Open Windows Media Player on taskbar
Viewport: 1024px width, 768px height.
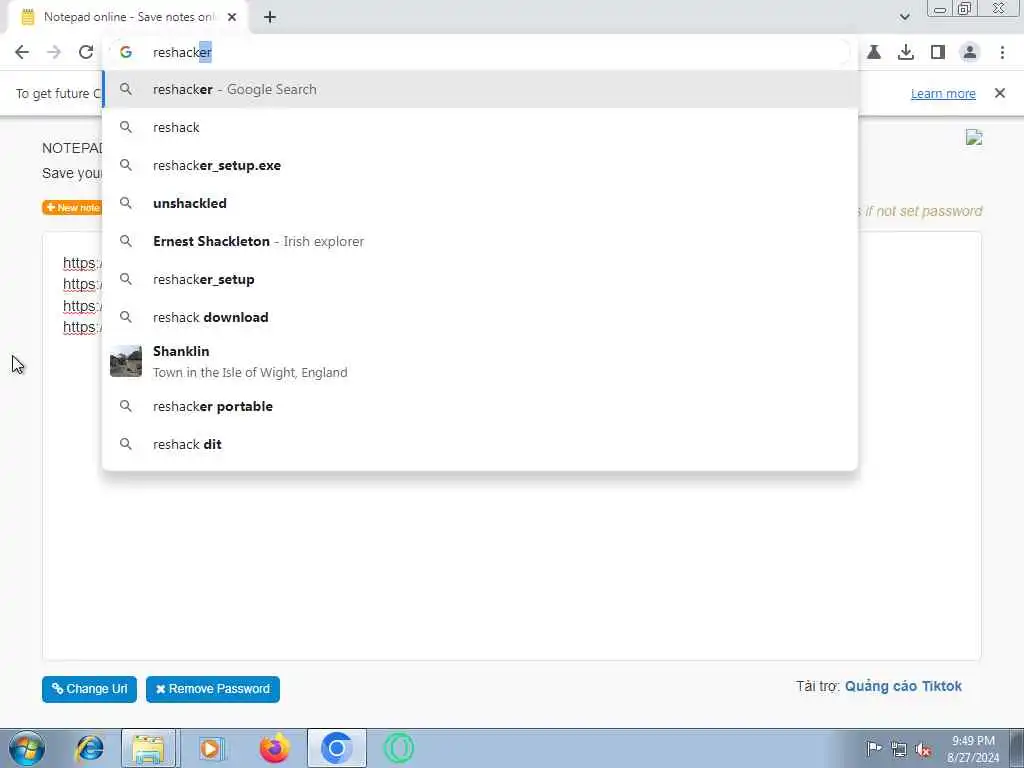point(212,748)
